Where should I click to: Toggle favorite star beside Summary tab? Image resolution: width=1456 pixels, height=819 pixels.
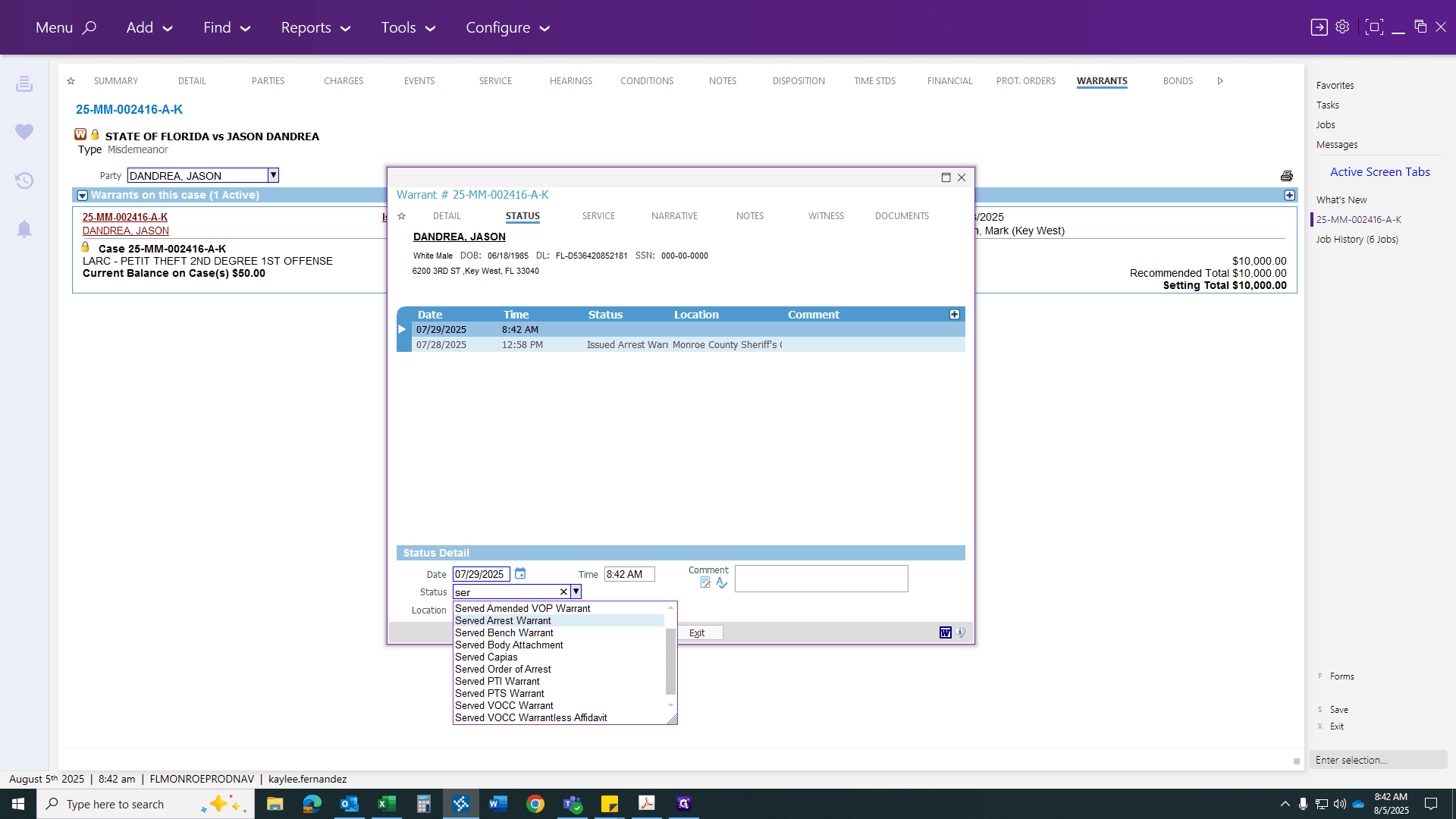pos(71,81)
